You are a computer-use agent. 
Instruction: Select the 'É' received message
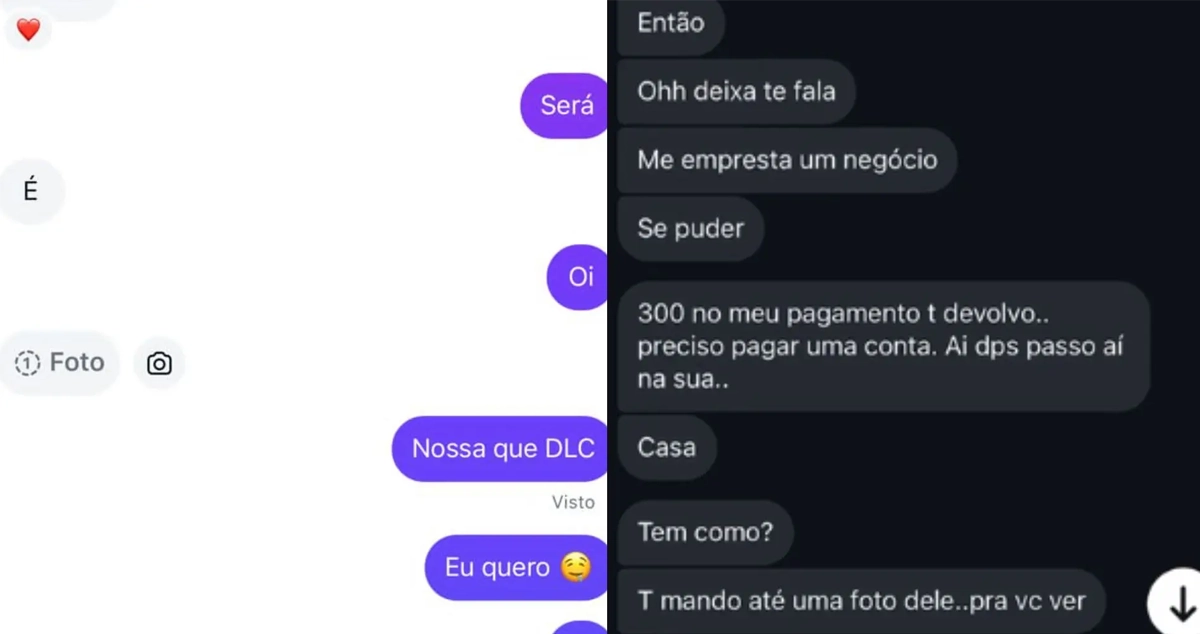(x=31, y=191)
